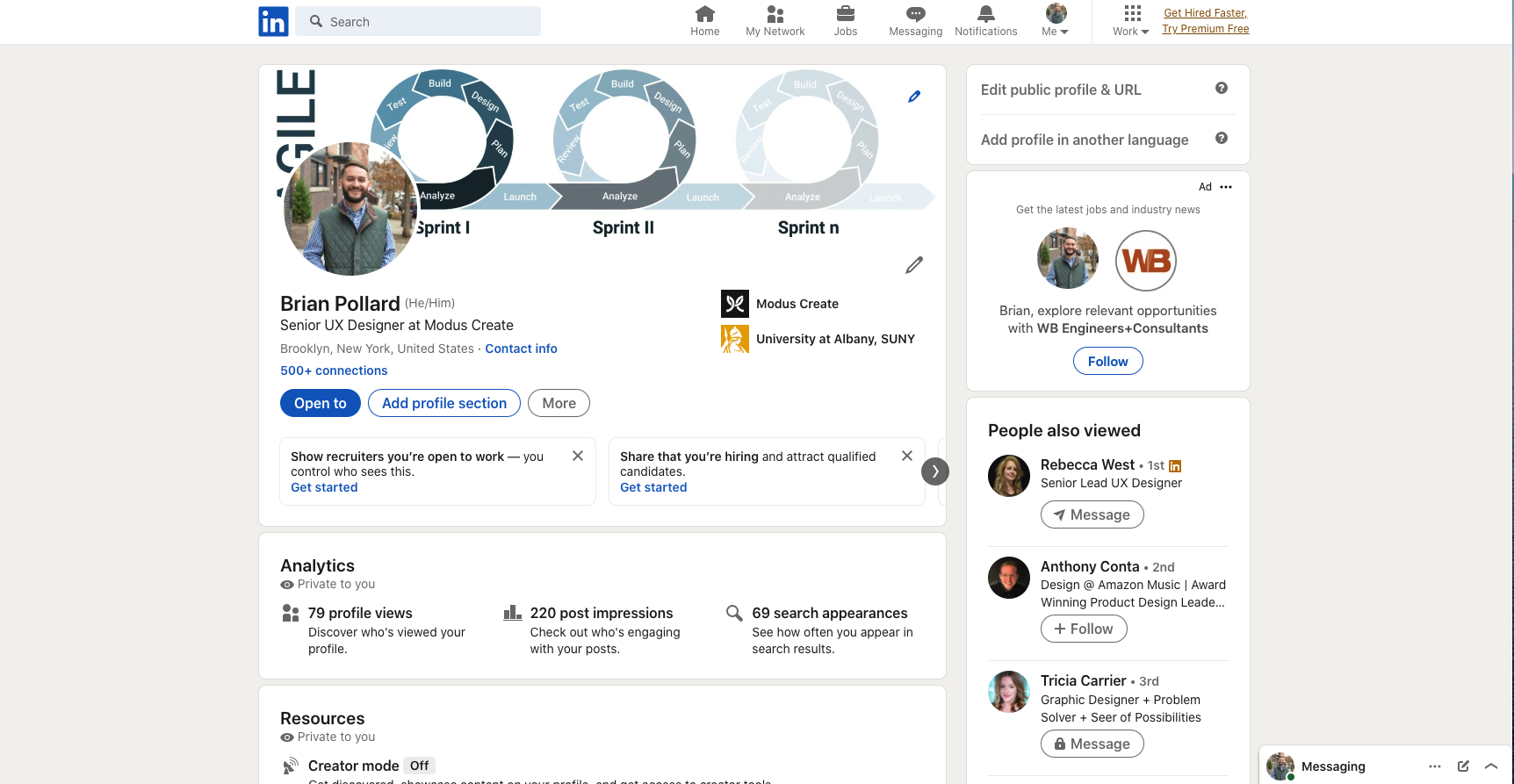Click Get started for open to work
The width and height of the screenshot is (1514, 784).
click(324, 487)
